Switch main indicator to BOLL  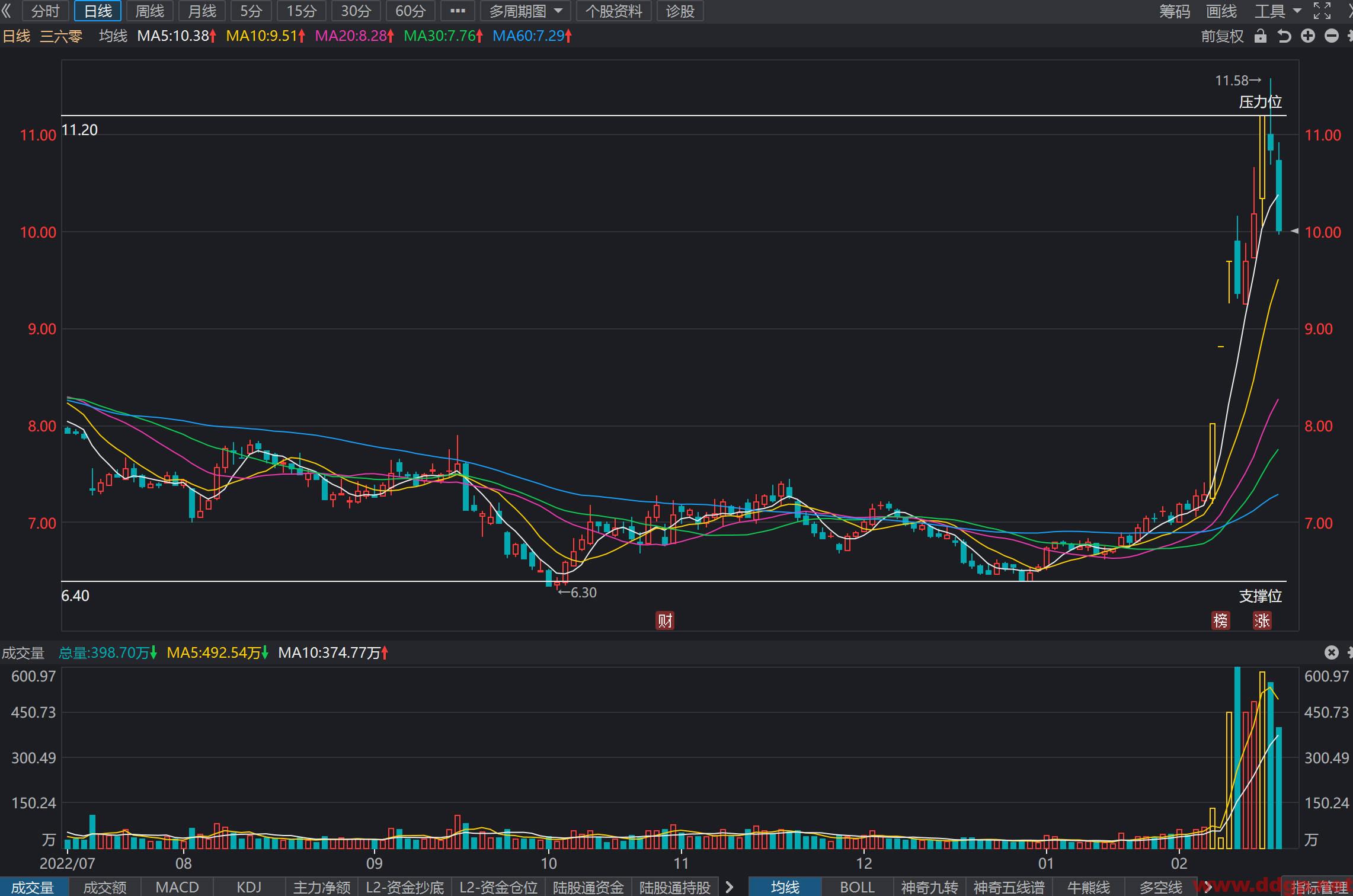pos(857,887)
